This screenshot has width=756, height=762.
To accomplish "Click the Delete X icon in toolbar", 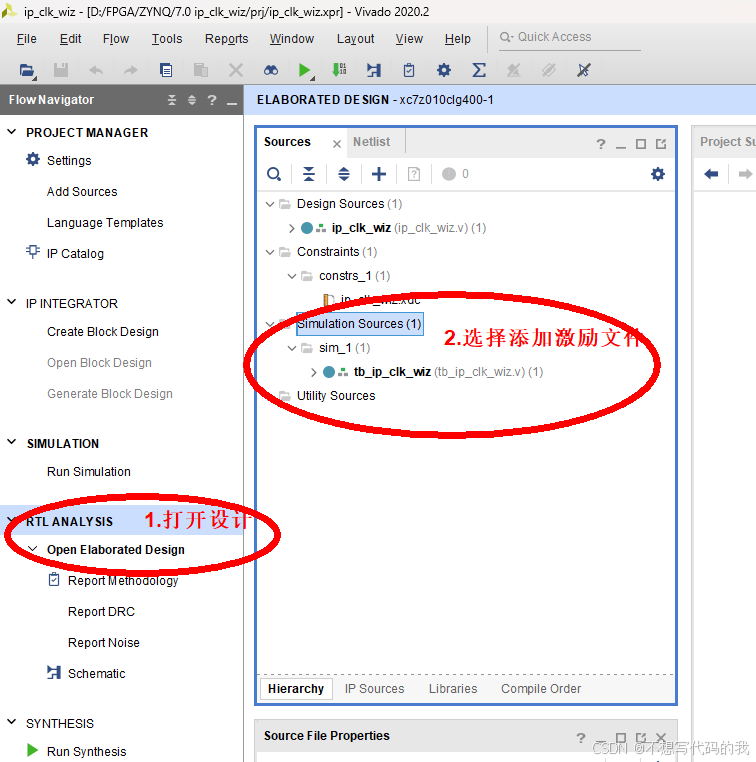I will point(236,70).
